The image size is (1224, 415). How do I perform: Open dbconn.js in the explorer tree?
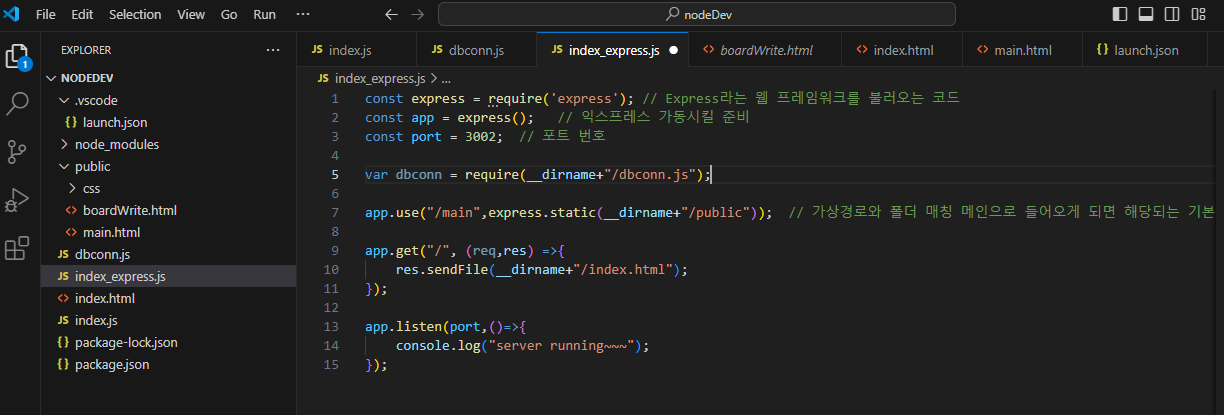(x=169, y=254)
